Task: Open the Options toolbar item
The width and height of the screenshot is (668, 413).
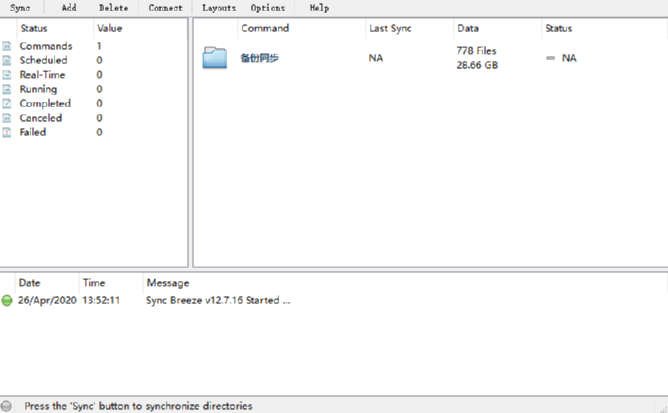Action: (x=268, y=8)
